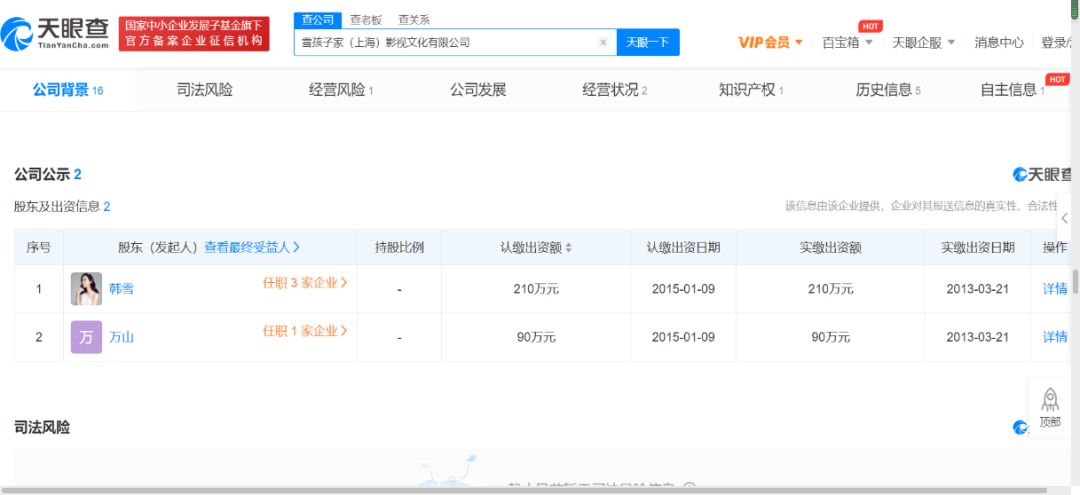Screen dimensions: 1080x495
Task: Select 210万元 subscribed amount cell
Action: 536,289
